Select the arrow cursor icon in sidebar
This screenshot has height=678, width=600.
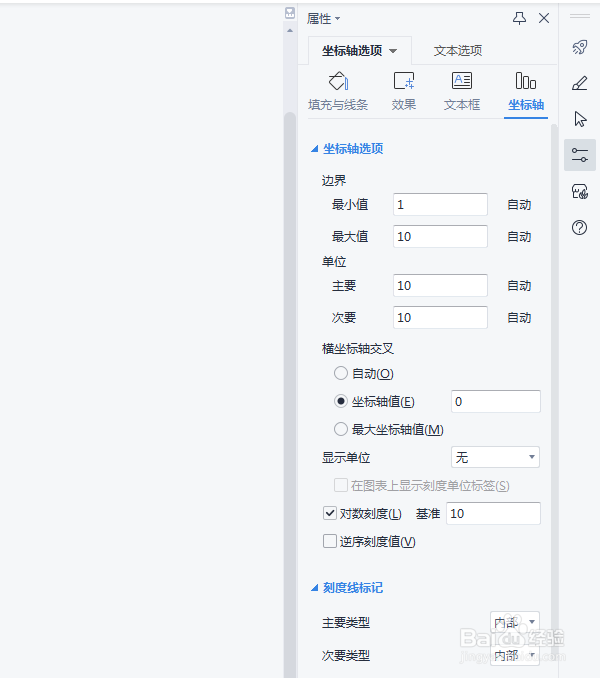coord(580,119)
